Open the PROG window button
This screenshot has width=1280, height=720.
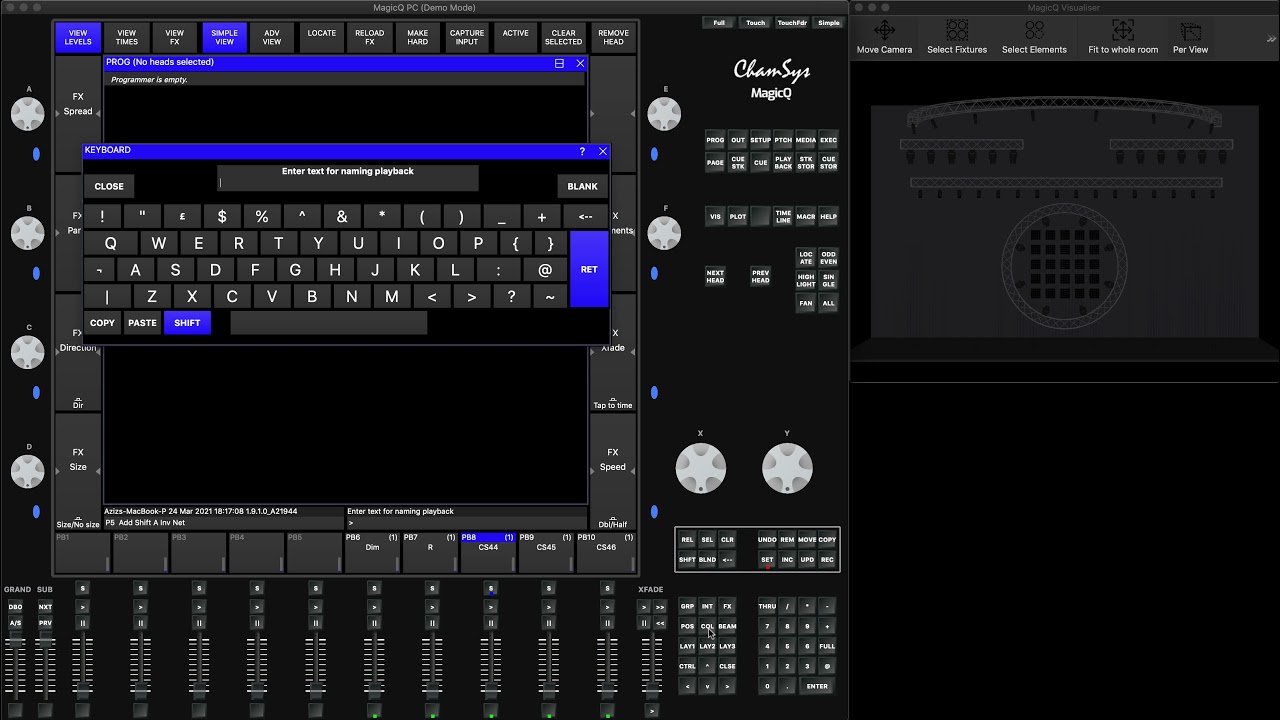tap(715, 140)
